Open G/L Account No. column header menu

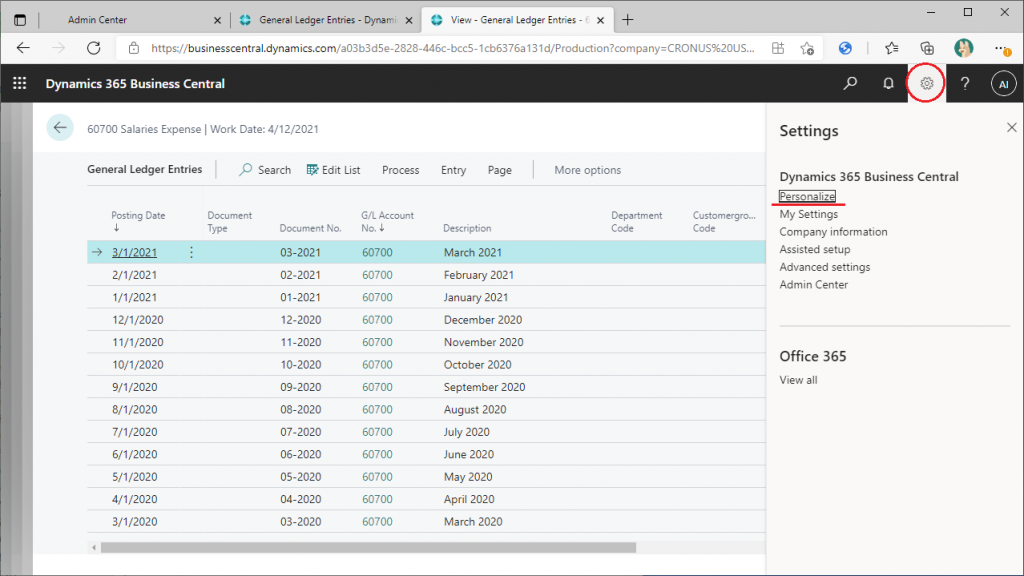pyautogui.click(x=387, y=221)
